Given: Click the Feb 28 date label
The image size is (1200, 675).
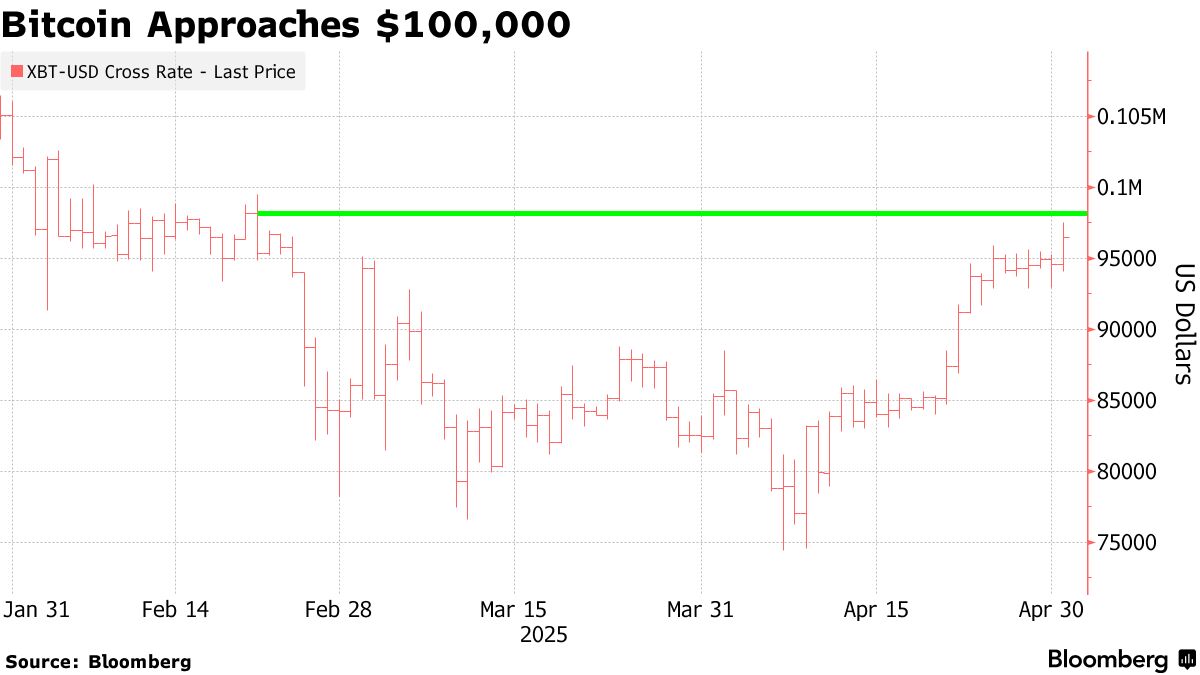Looking at the screenshot, I should coord(338,609).
